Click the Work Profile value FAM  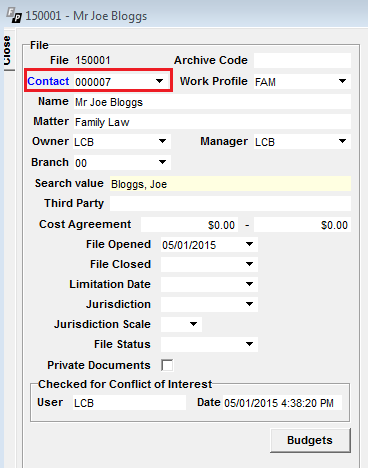click(x=265, y=82)
